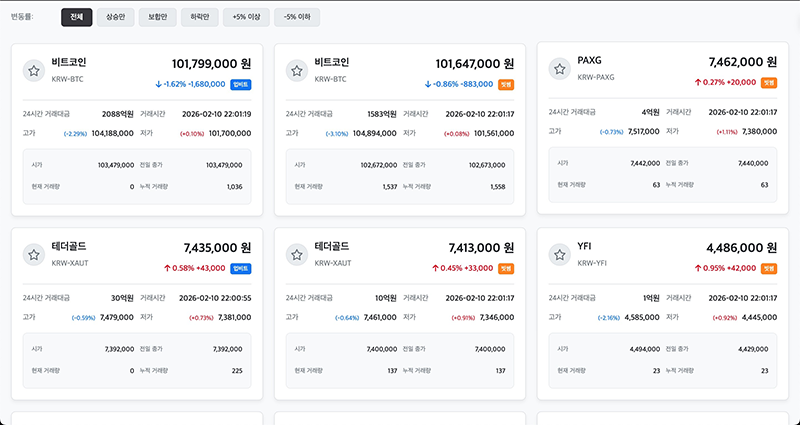
Task: Click the high price 104,894,000
Action: click(x=374, y=133)
